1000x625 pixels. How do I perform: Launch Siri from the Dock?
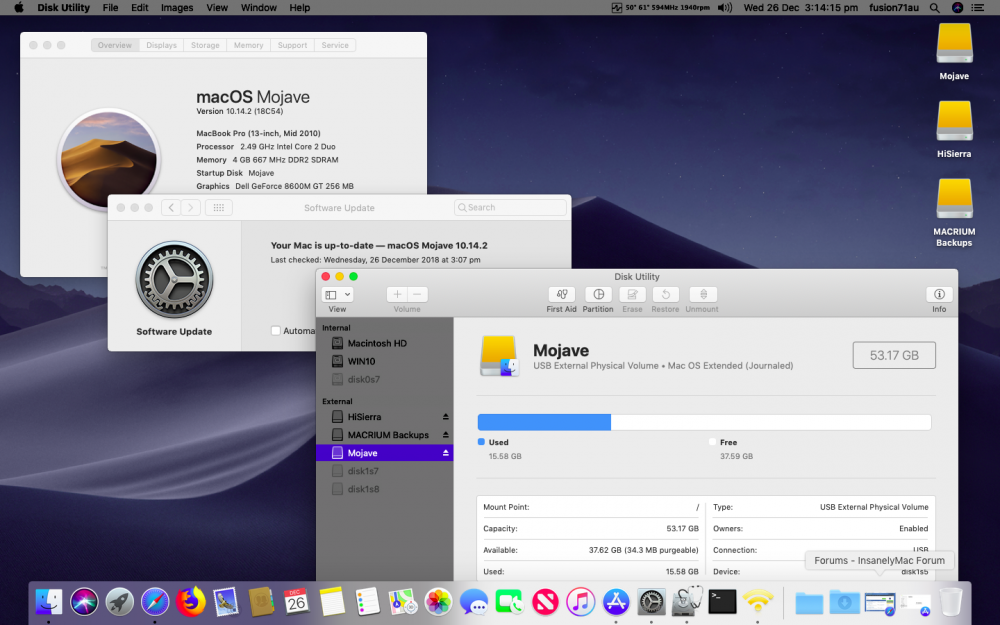click(x=84, y=601)
